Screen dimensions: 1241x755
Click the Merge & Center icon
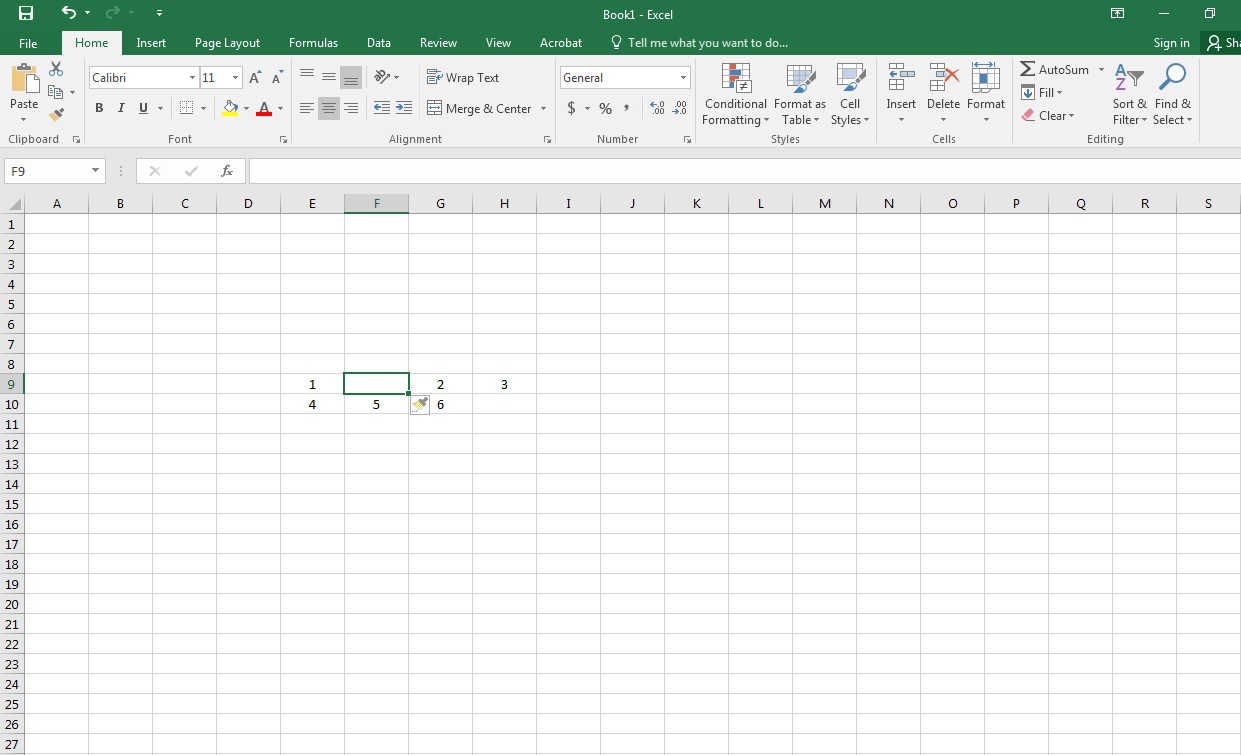pos(480,108)
